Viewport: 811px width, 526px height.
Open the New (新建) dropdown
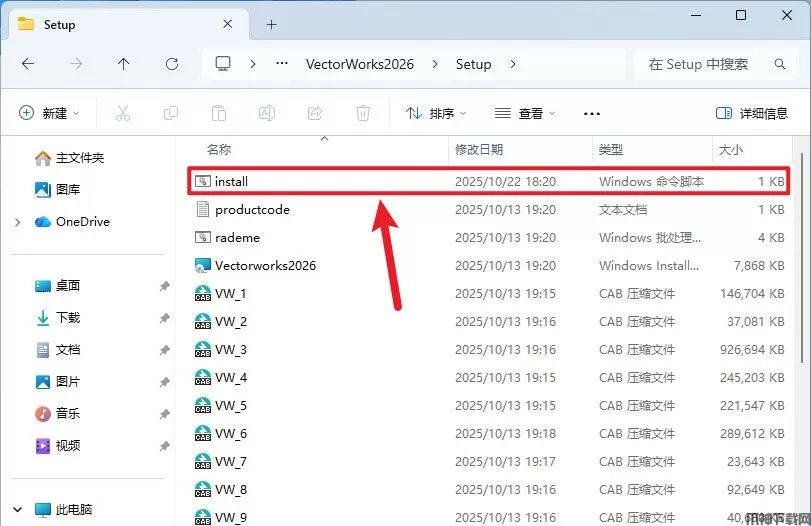click(x=49, y=113)
